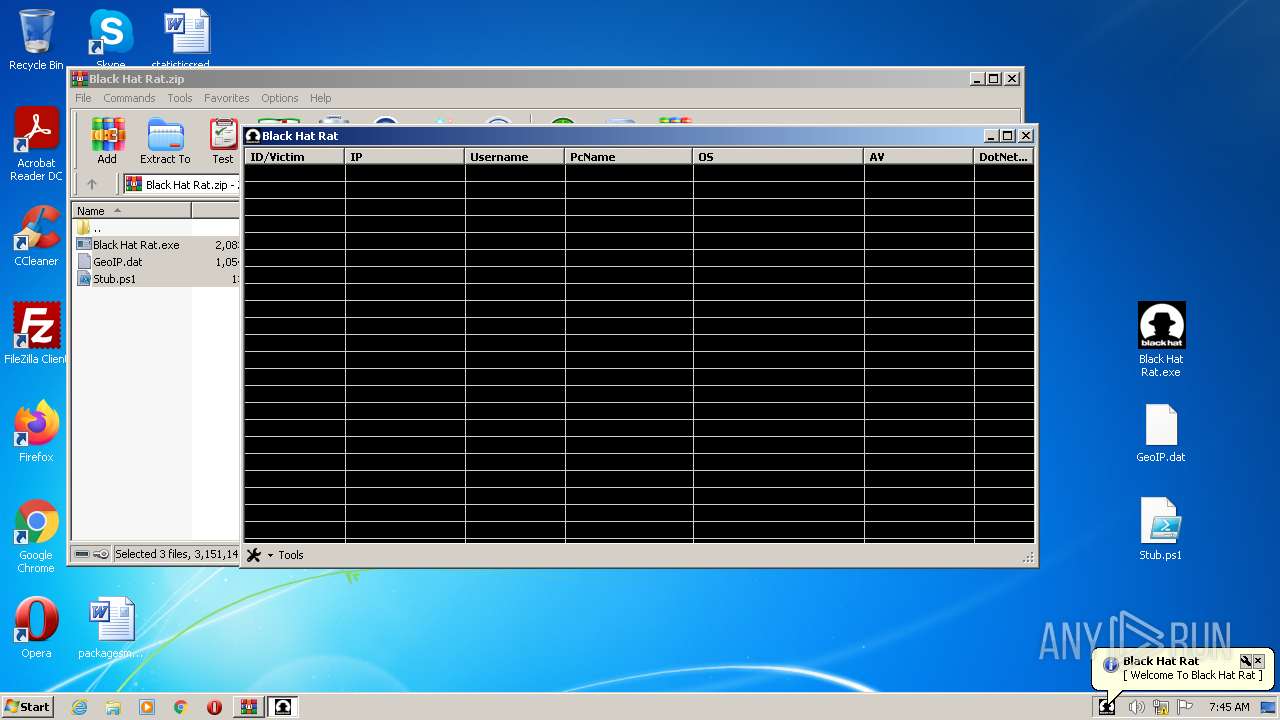Open Windows Media Player from taskbar
Screen dimensions: 1280x720
point(147,707)
